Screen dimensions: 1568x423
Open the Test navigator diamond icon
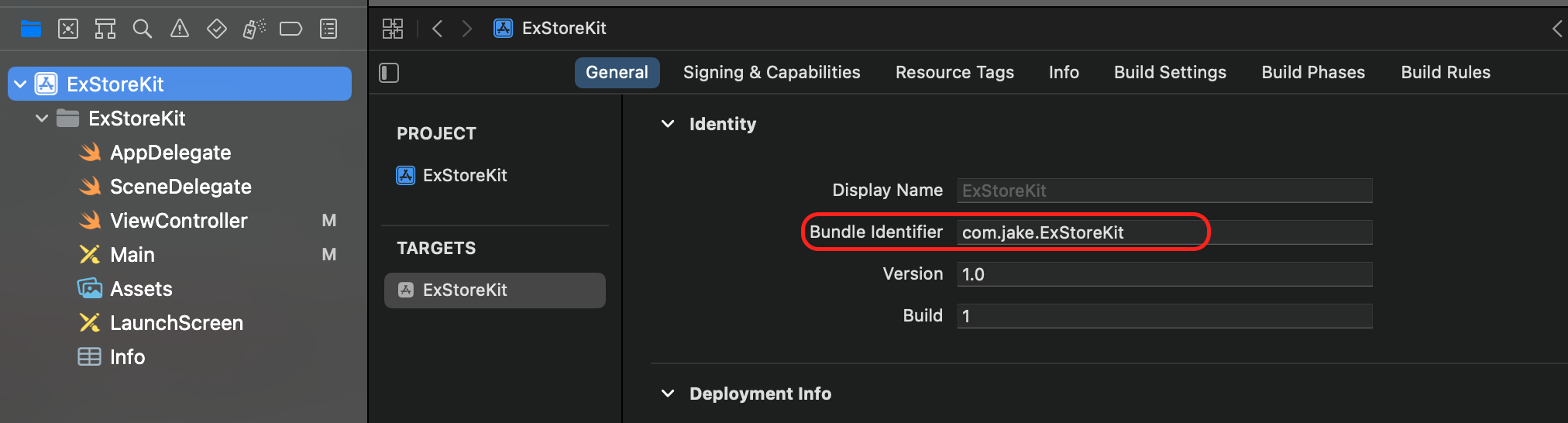217,29
